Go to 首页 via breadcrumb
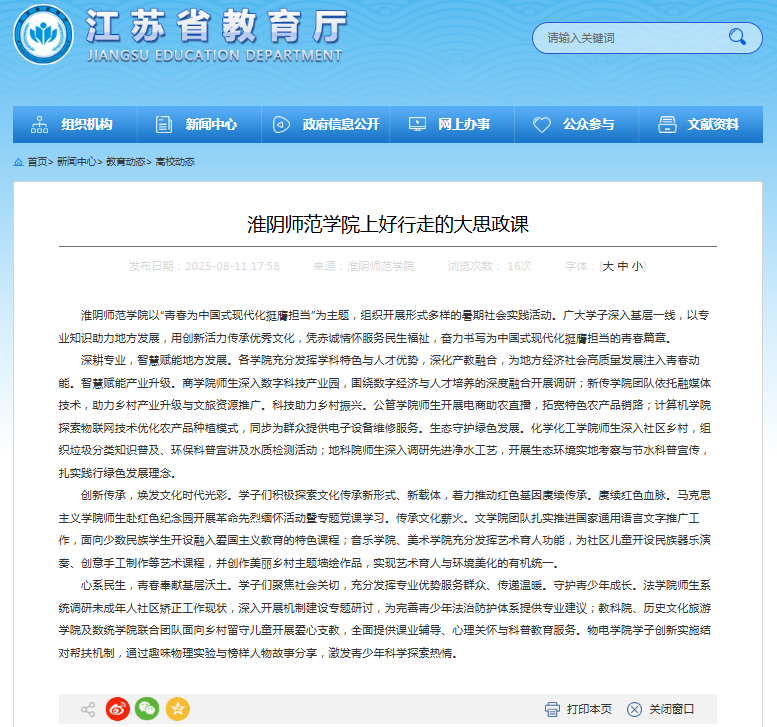Viewport: 777px width, 727px height. click(x=37, y=162)
